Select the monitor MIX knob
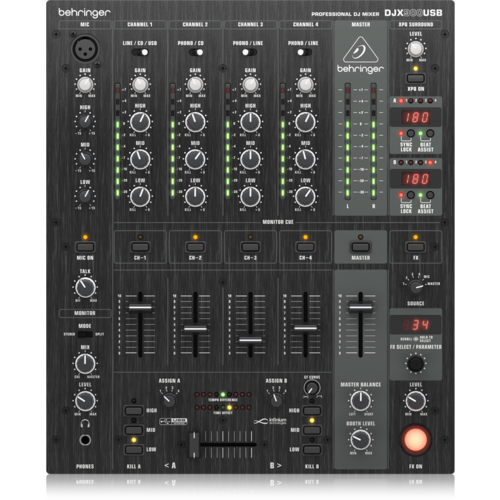 [85, 364]
